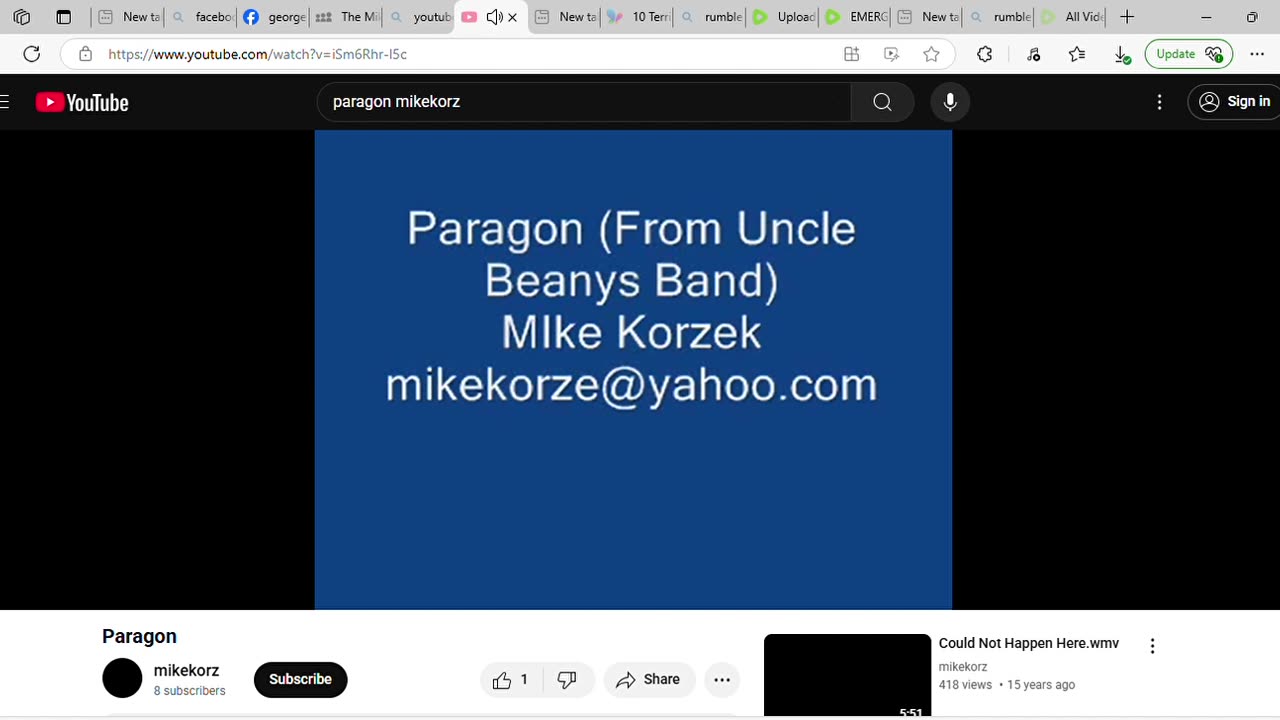
Task: Open the Edge workspaces icon
Action: [x=21, y=17]
